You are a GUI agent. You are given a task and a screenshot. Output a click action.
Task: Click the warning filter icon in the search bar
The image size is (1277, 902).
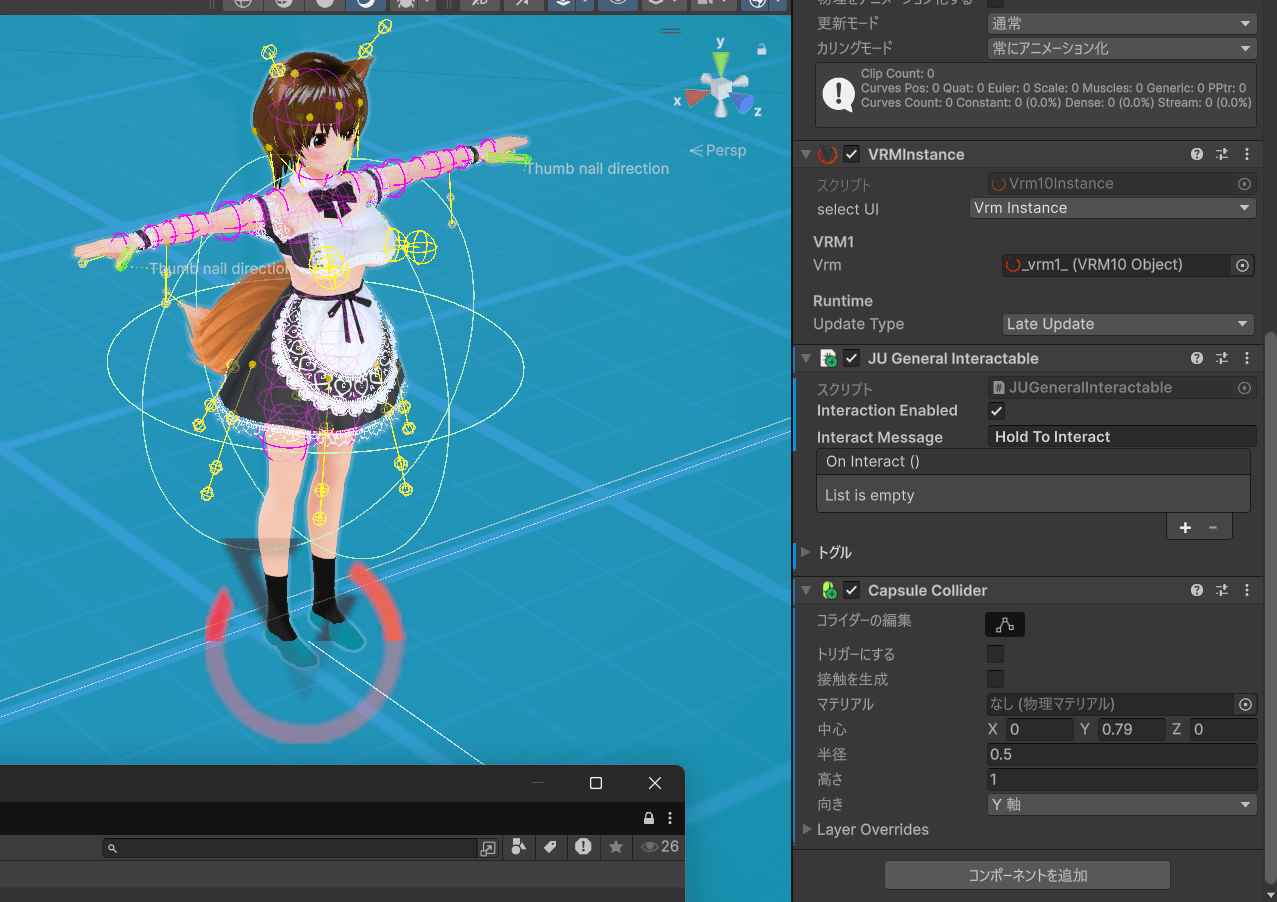coord(583,847)
